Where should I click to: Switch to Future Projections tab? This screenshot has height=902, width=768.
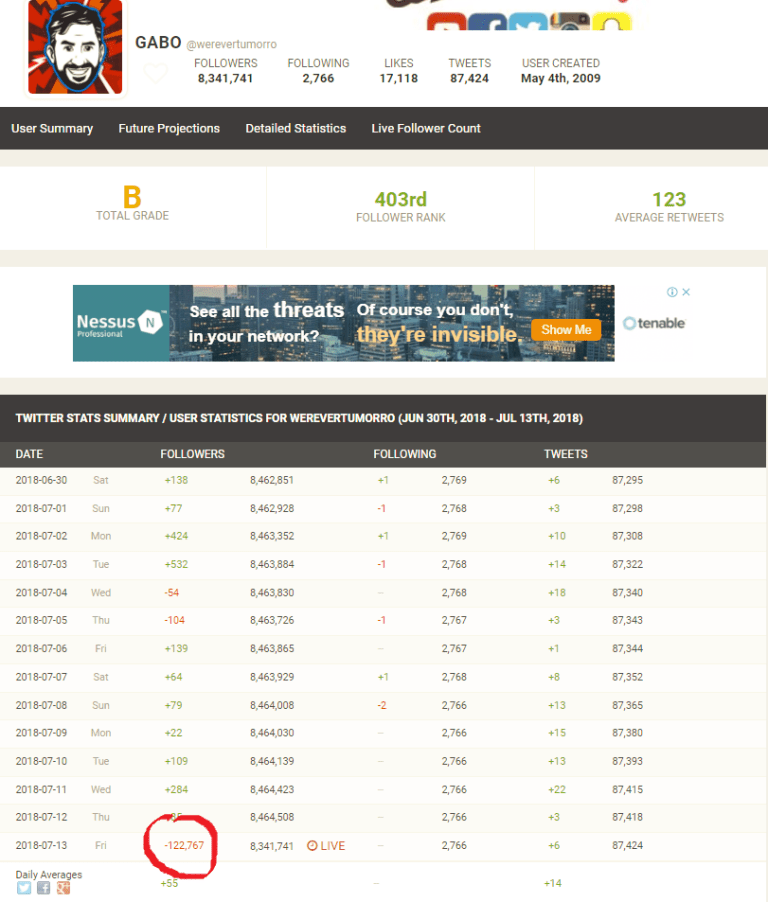coord(169,128)
